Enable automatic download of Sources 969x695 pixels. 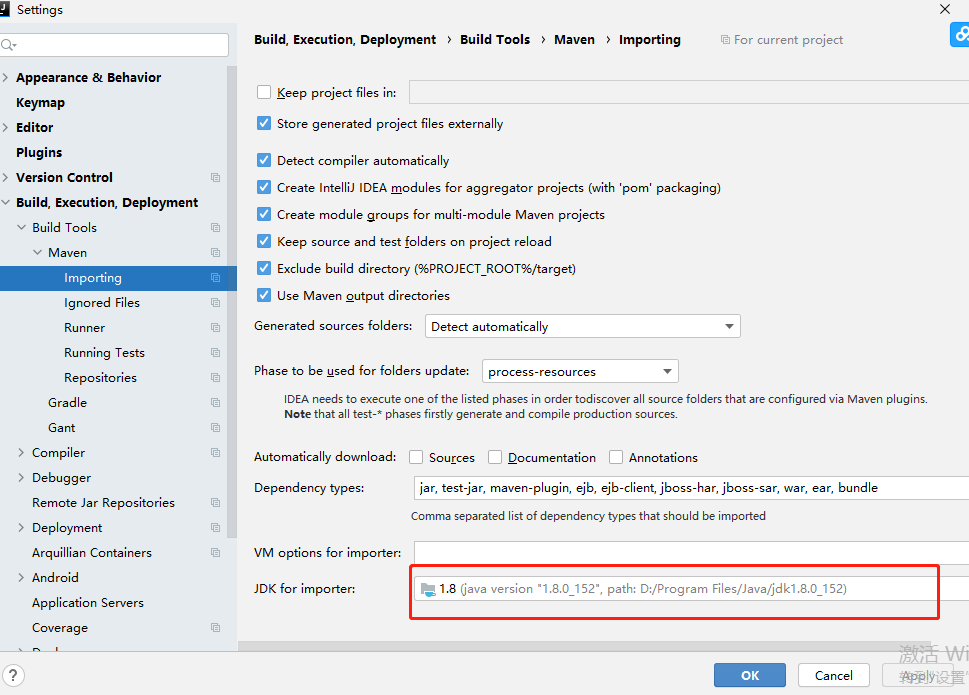click(416, 457)
